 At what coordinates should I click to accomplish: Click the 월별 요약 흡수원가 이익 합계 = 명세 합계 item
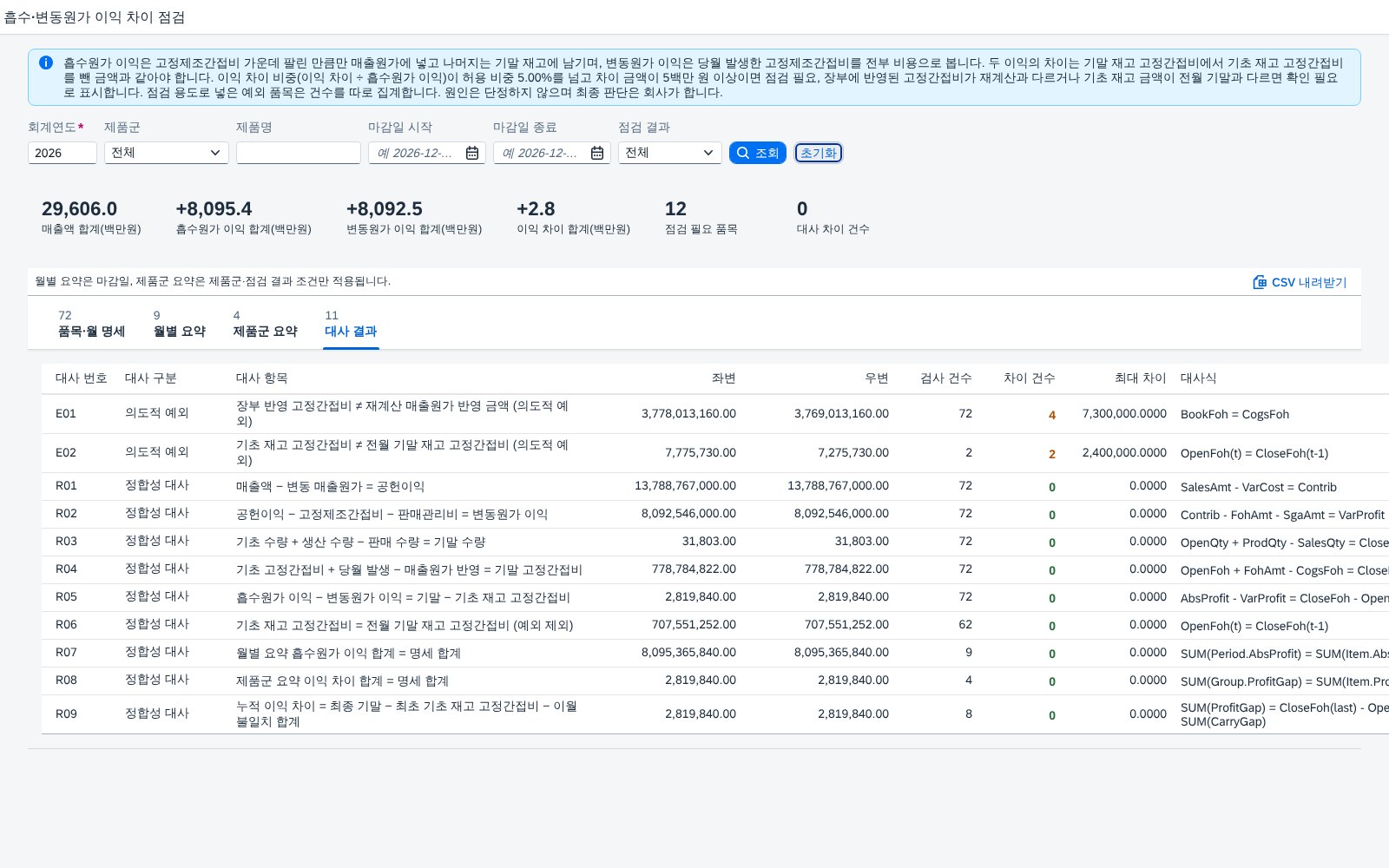348,654
